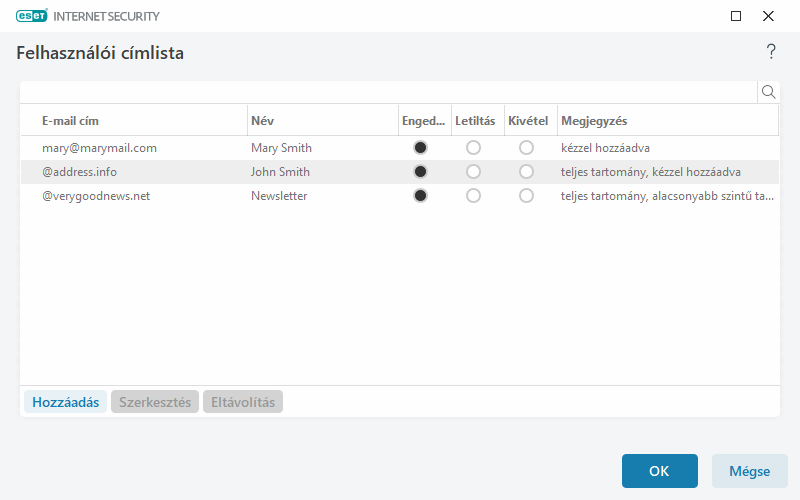The image size is (800, 500).
Task: Click the ESET logo in title bar
Action: [x=32, y=16]
